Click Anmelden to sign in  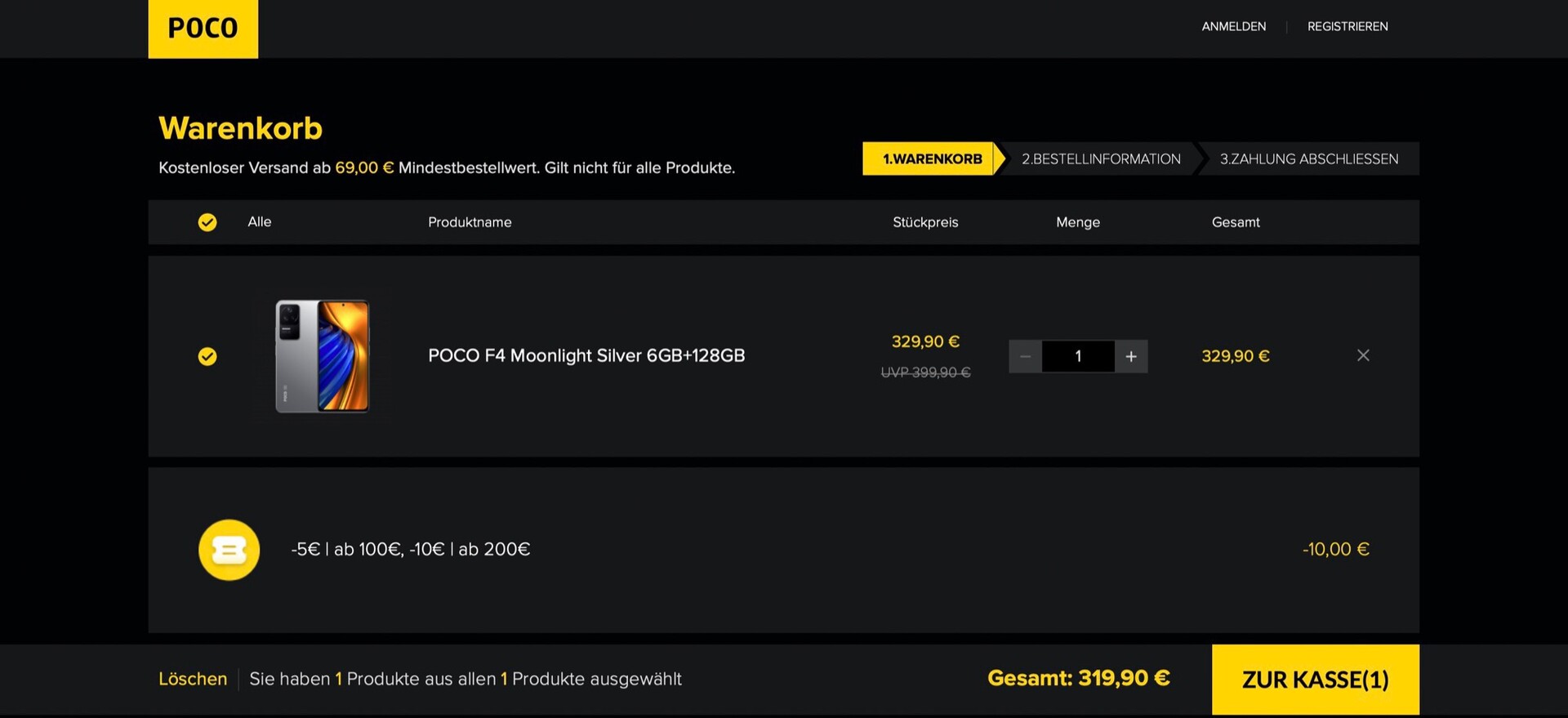(1233, 27)
